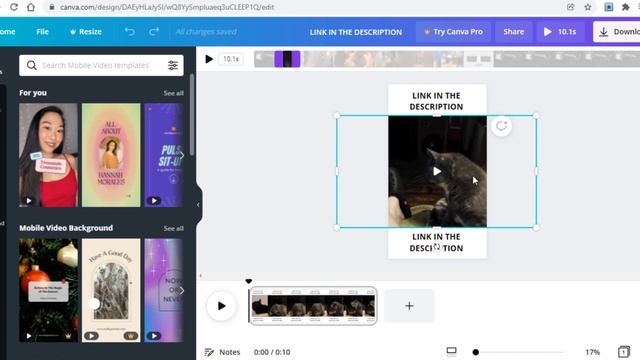
Task: Bookmark this page with the star icon
Action: click(588, 7)
